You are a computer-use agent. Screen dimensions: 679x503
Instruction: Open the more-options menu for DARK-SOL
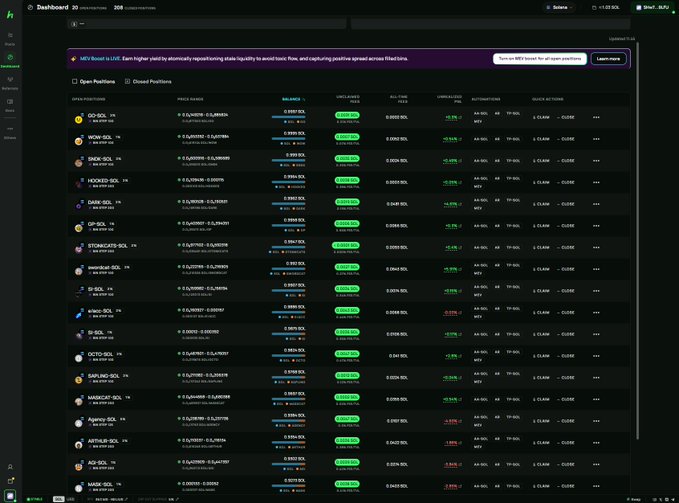coord(596,204)
